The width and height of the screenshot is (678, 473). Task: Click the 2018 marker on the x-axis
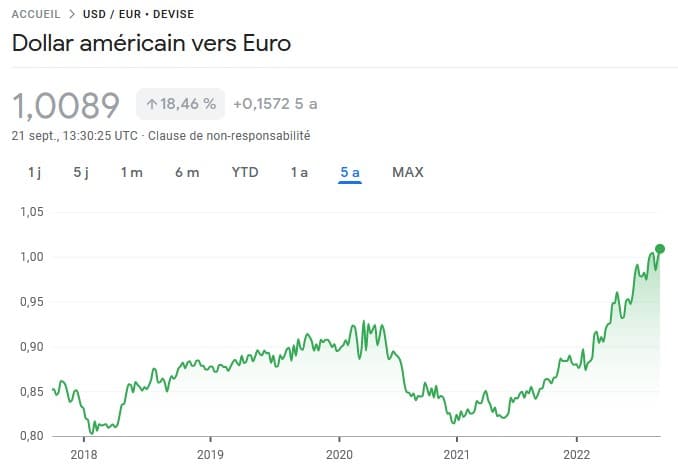pos(84,454)
